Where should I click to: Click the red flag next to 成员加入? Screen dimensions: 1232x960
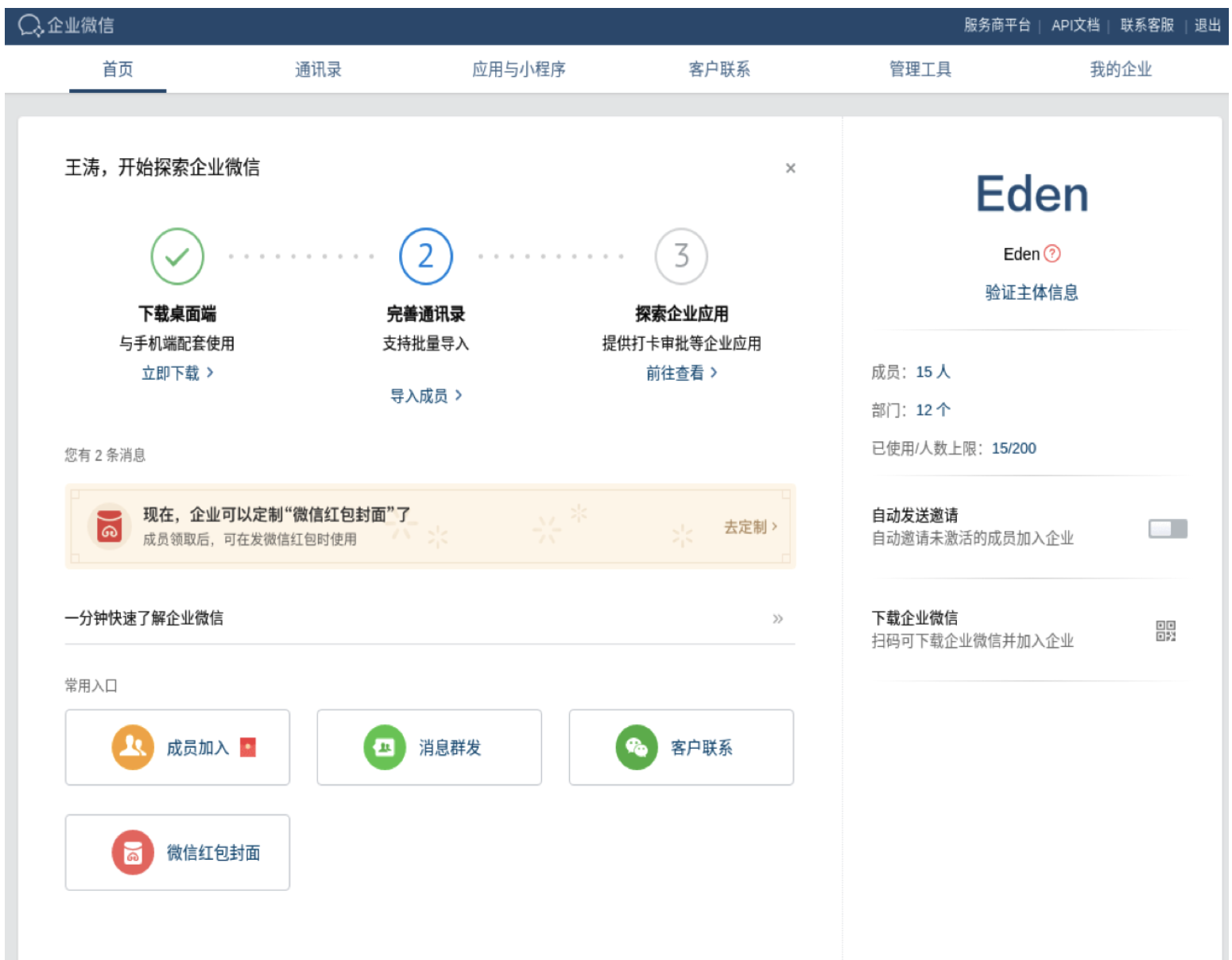(248, 747)
